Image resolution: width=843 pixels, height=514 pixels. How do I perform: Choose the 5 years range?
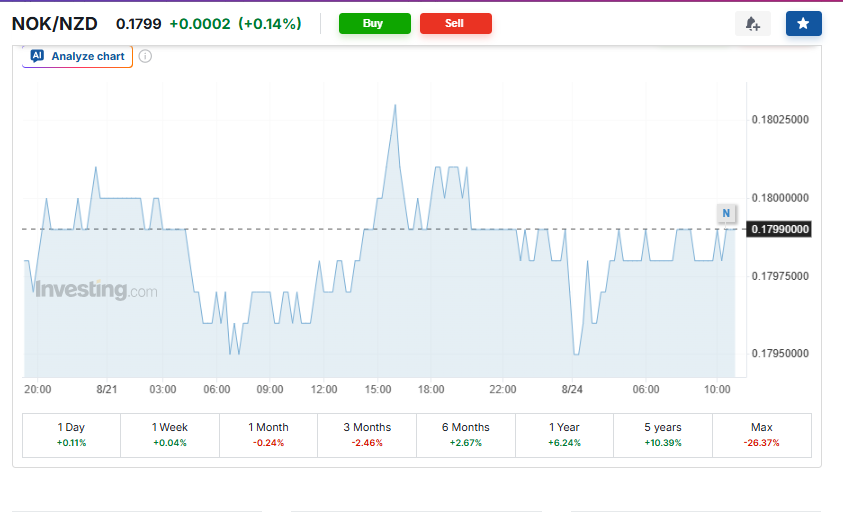coord(663,435)
